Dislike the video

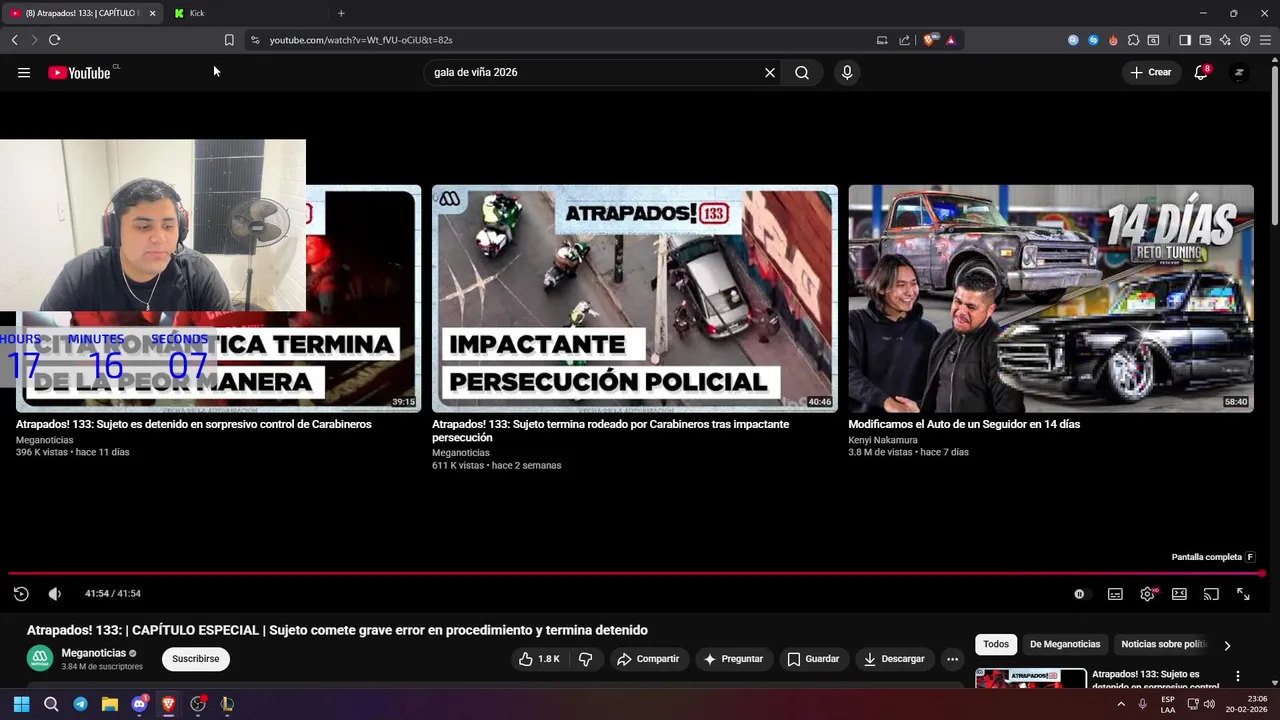point(586,659)
